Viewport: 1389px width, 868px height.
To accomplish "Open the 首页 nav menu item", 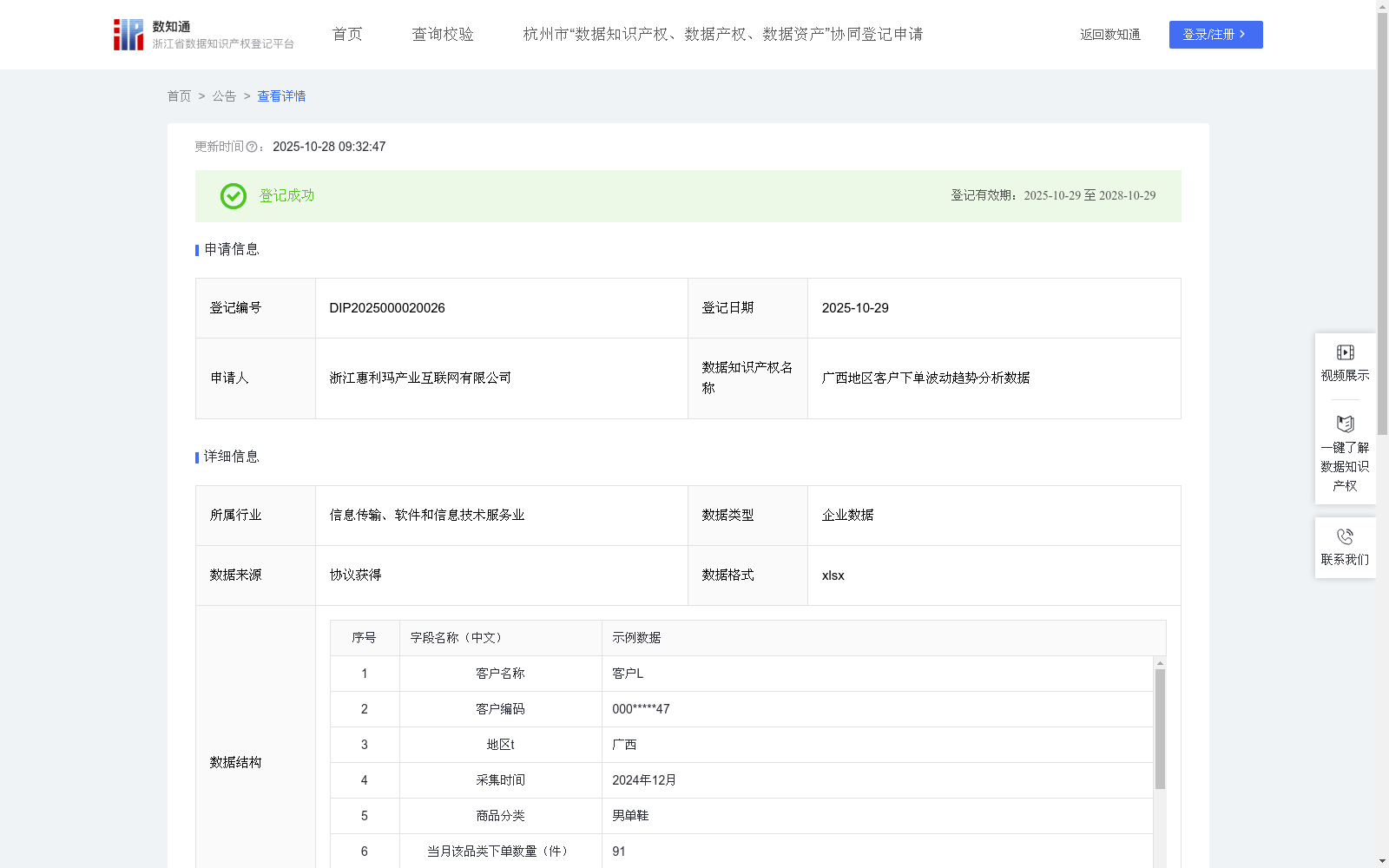I will [347, 35].
